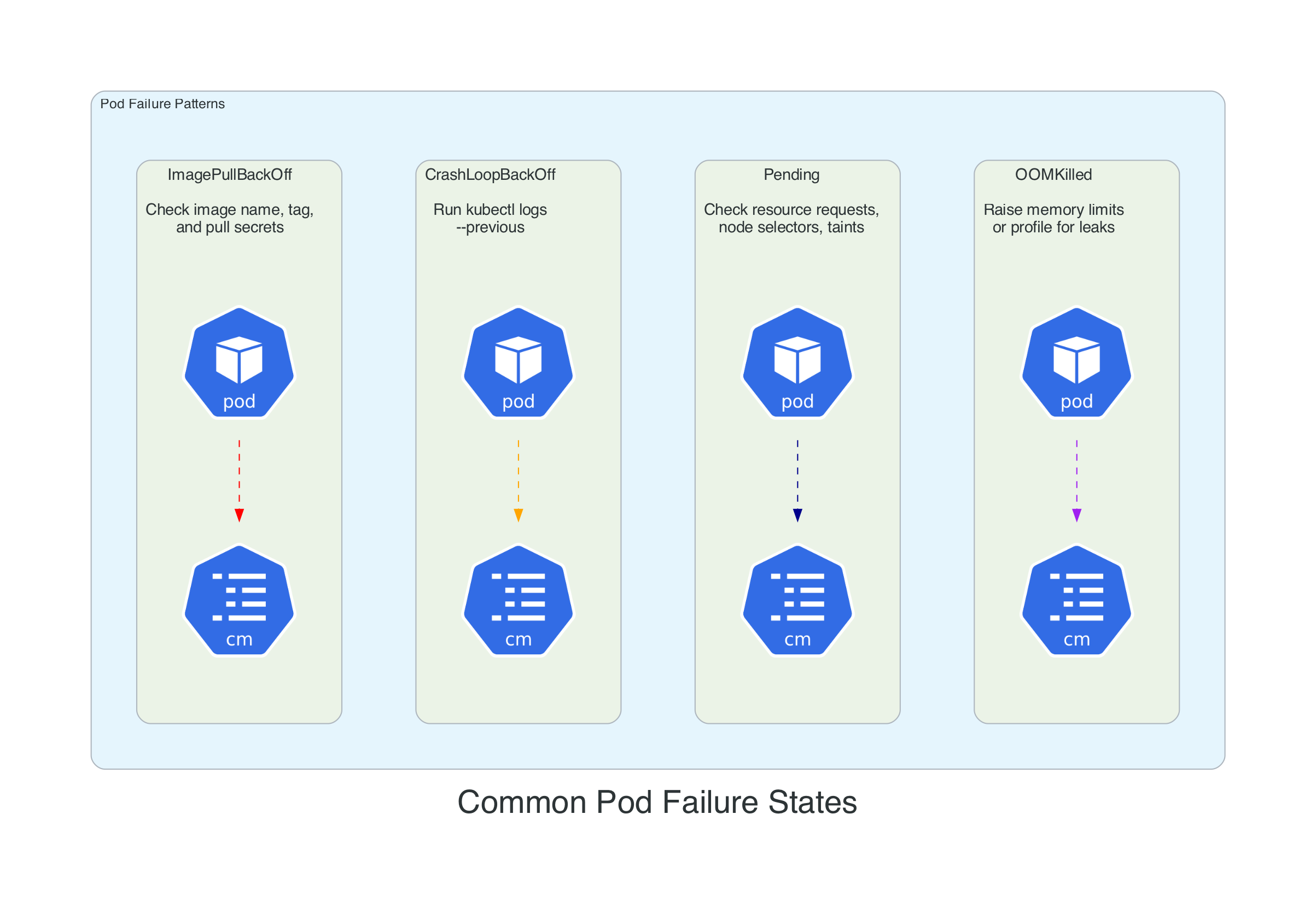Screen dimensions: 1316x902
Task: Click the text 'Check resource requests, node selectors, taints'
Action: (791, 219)
